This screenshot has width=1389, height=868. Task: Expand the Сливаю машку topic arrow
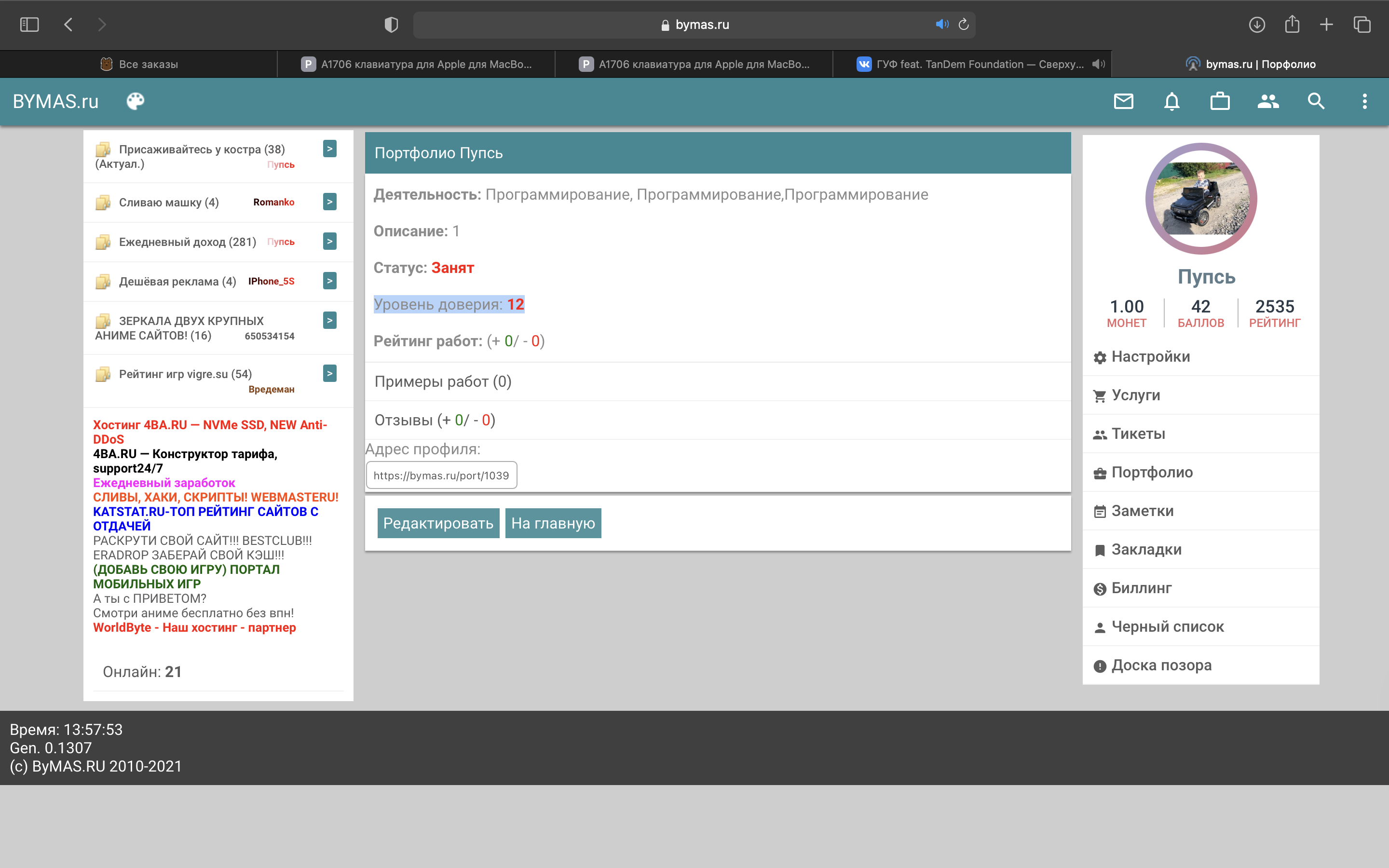click(329, 202)
